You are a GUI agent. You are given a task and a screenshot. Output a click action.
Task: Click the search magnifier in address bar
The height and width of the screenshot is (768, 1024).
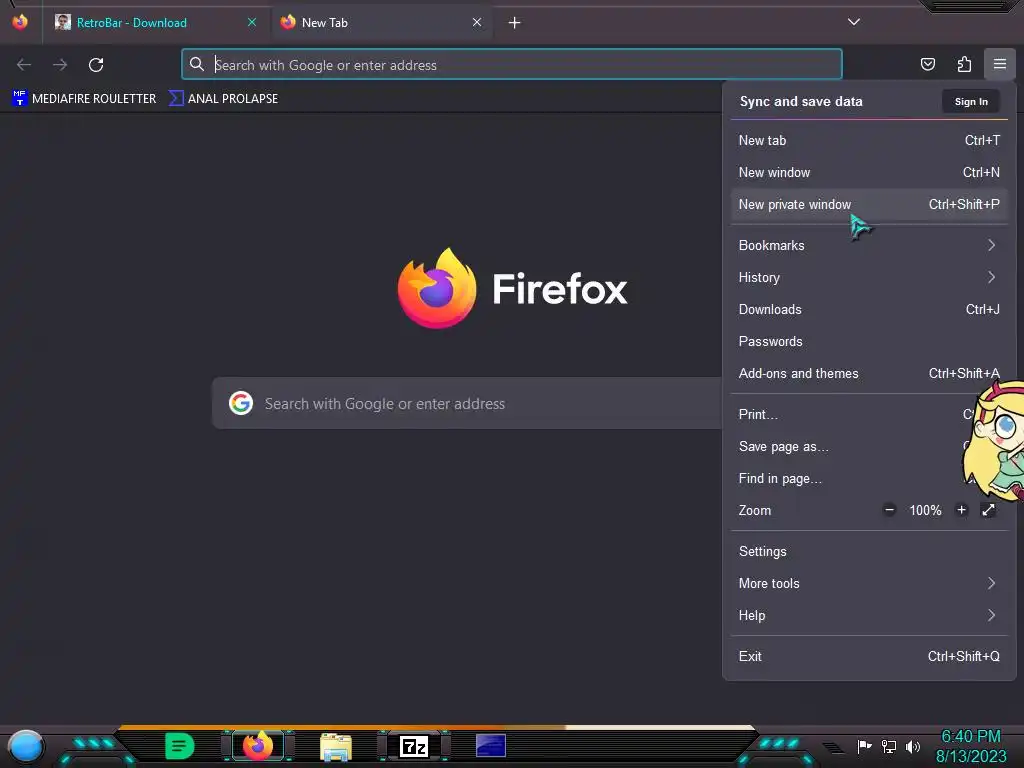tap(197, 64)
